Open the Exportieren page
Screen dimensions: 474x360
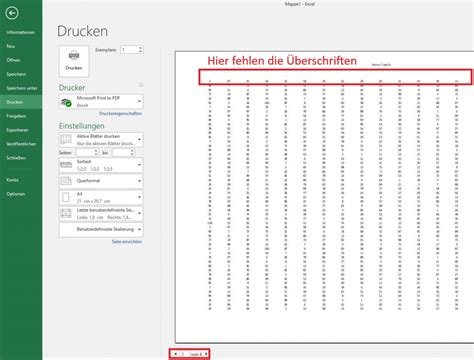click(x=17, y=130)
